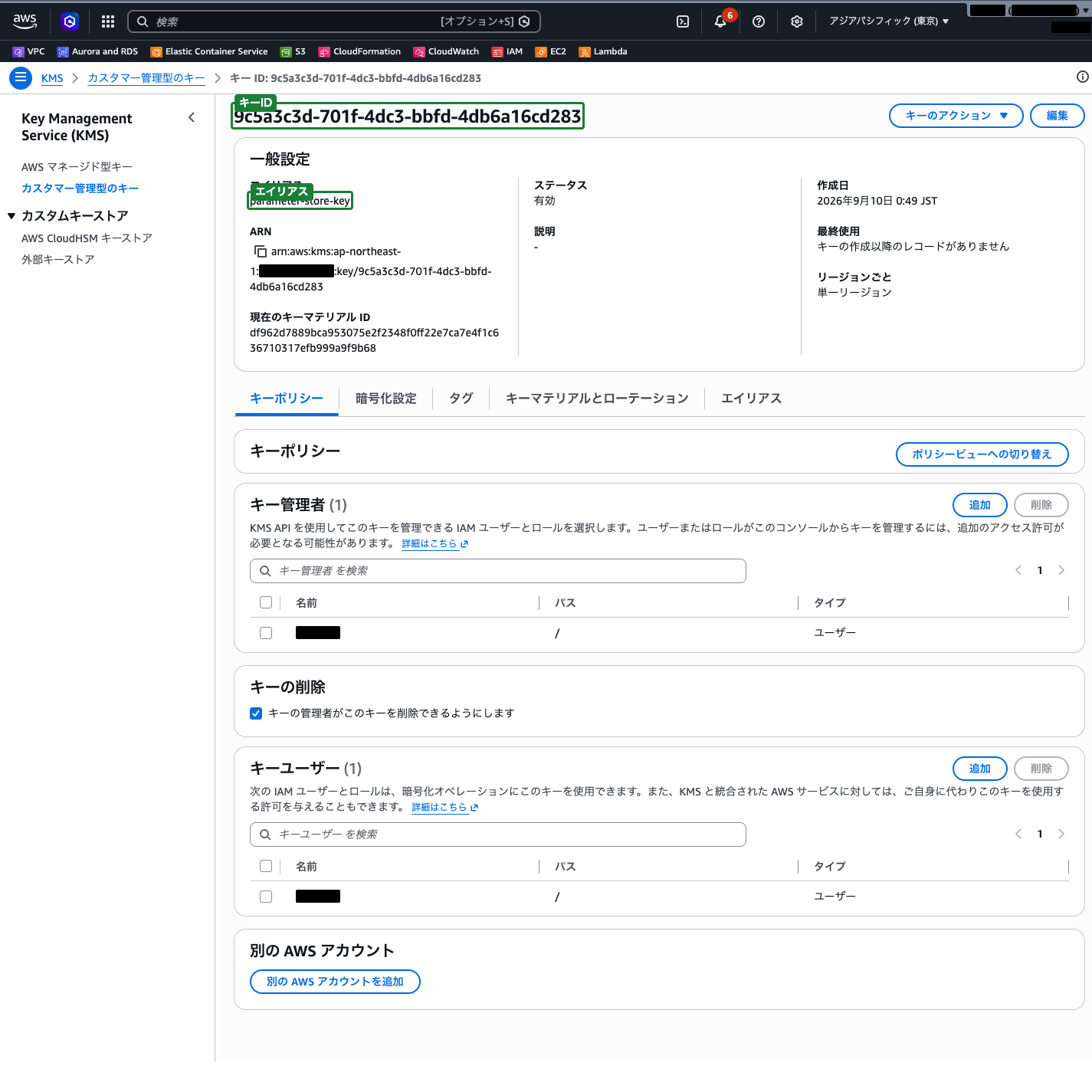Copy the ARN with the copy icon
This screenshot has height=1092, width=1092.
click(x=261, y=251)
